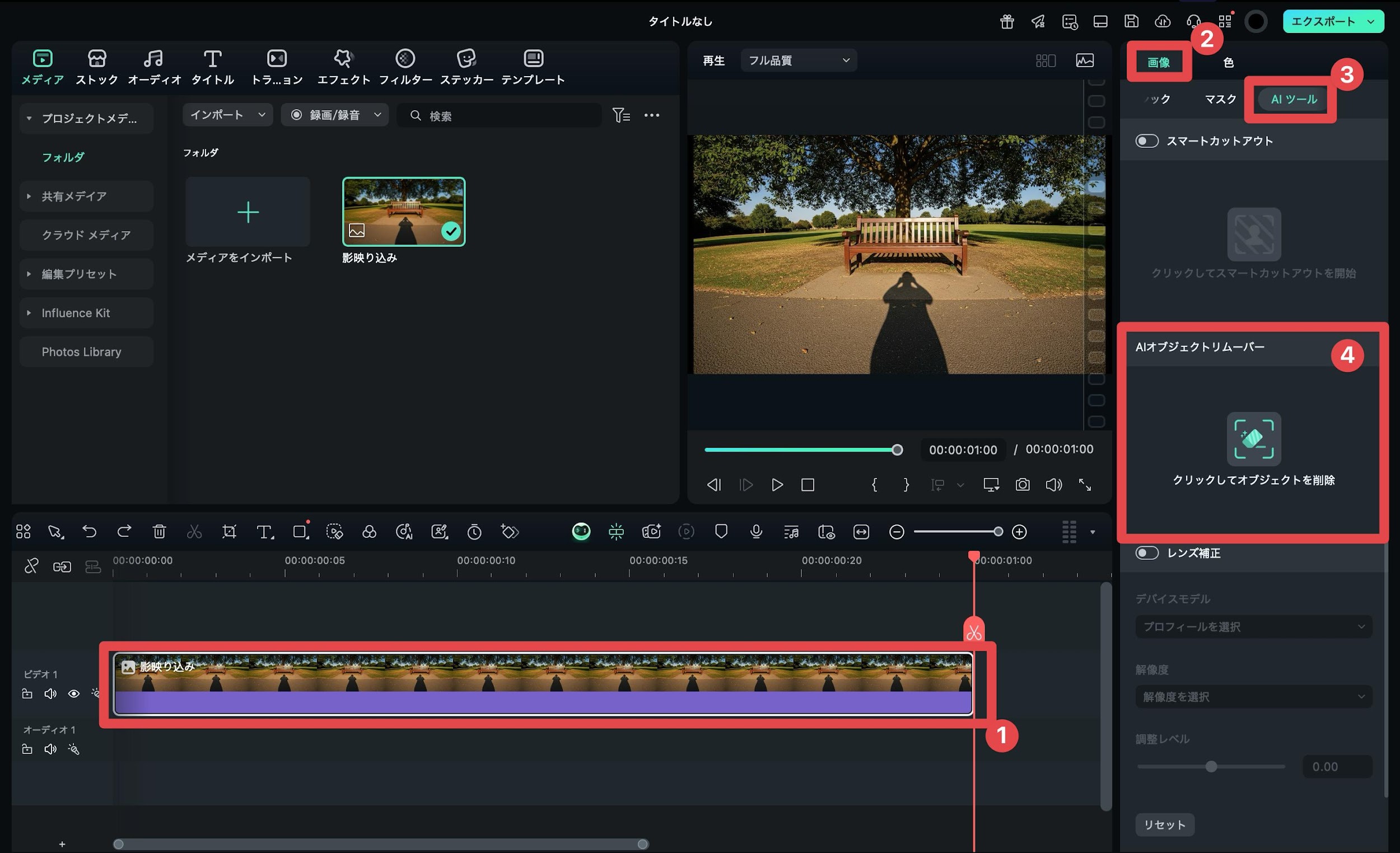
Task: Mute the Audio 1 track
Action: (x=50, y=749)
